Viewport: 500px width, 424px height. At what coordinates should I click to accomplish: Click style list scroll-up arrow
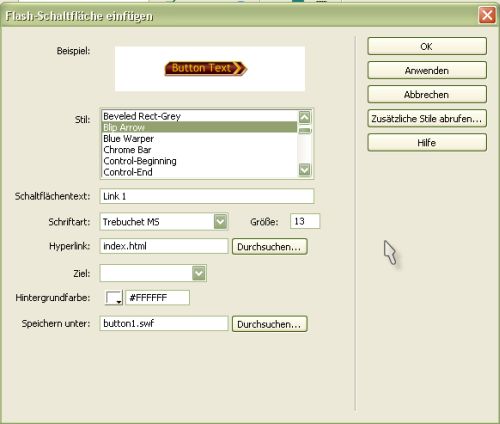pos(305,117)
